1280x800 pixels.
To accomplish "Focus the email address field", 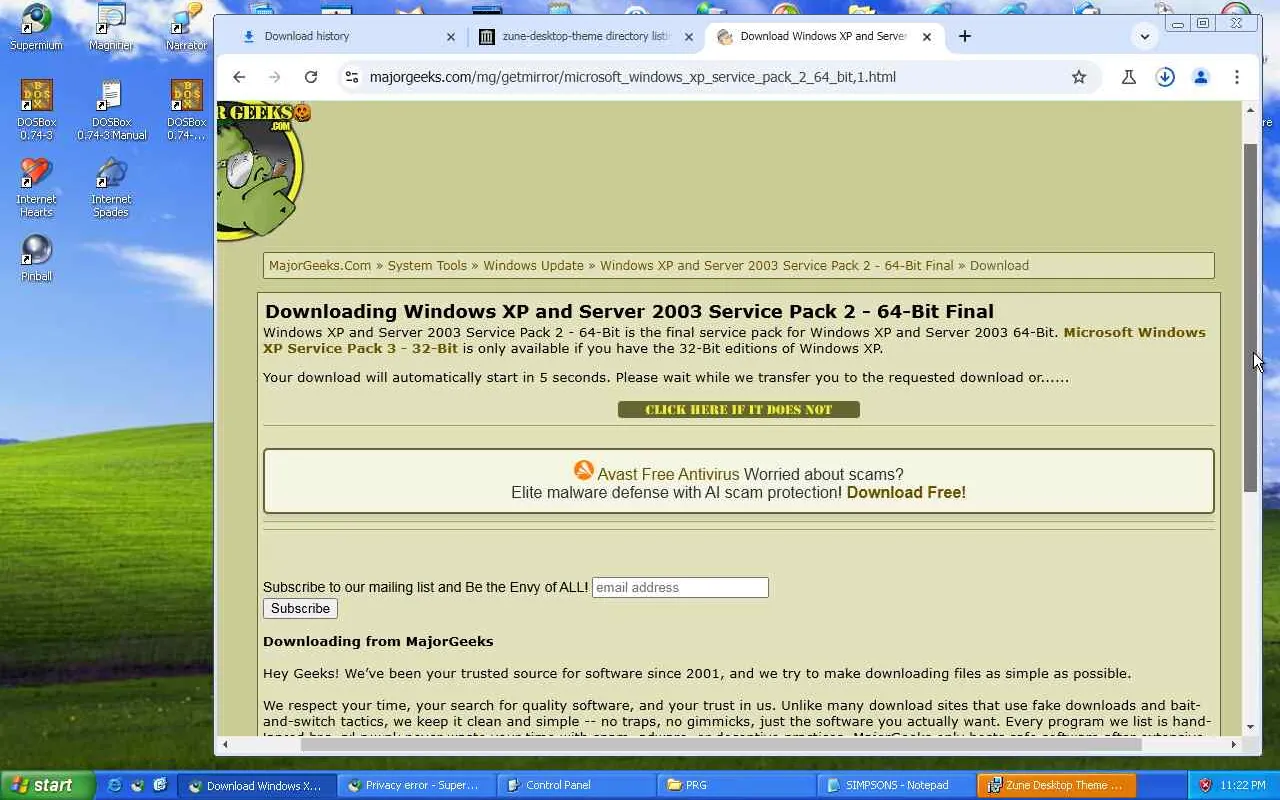I will tap(680, 587).
